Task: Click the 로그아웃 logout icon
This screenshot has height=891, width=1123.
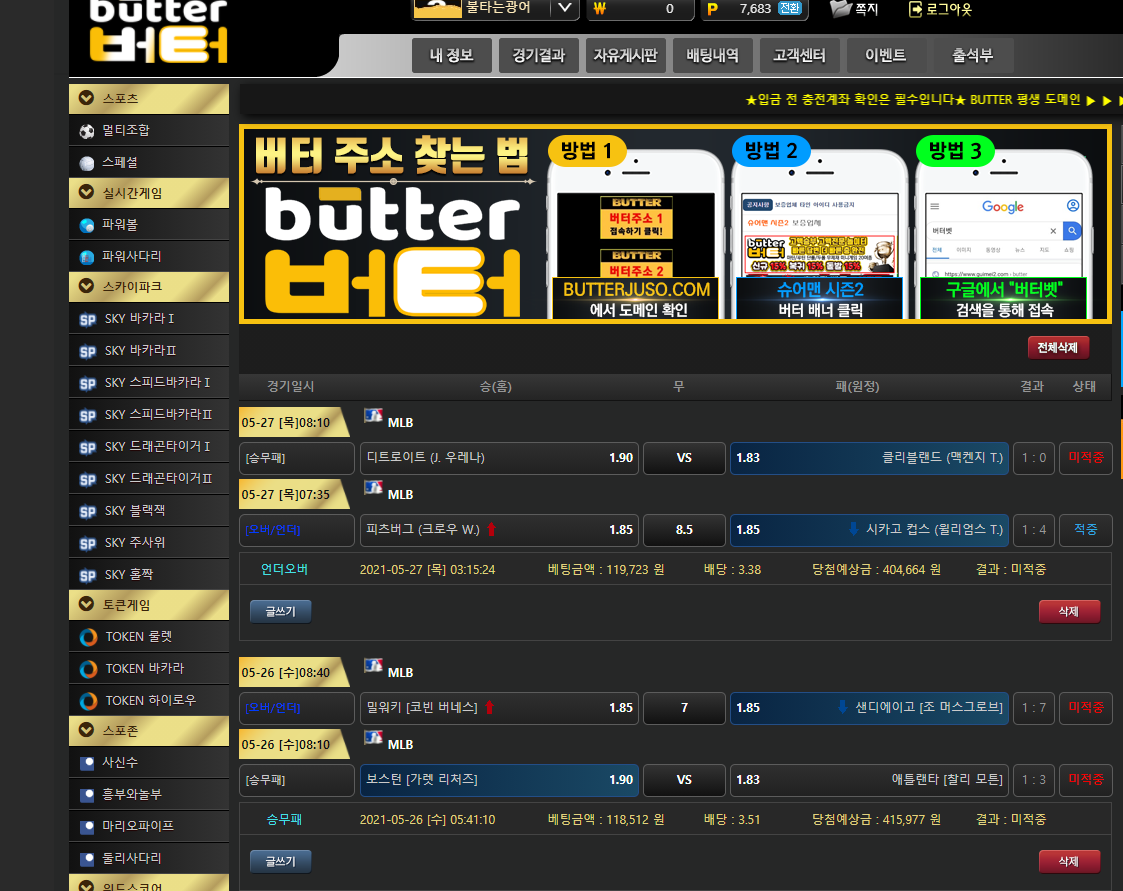Action: tap(915, 9)
